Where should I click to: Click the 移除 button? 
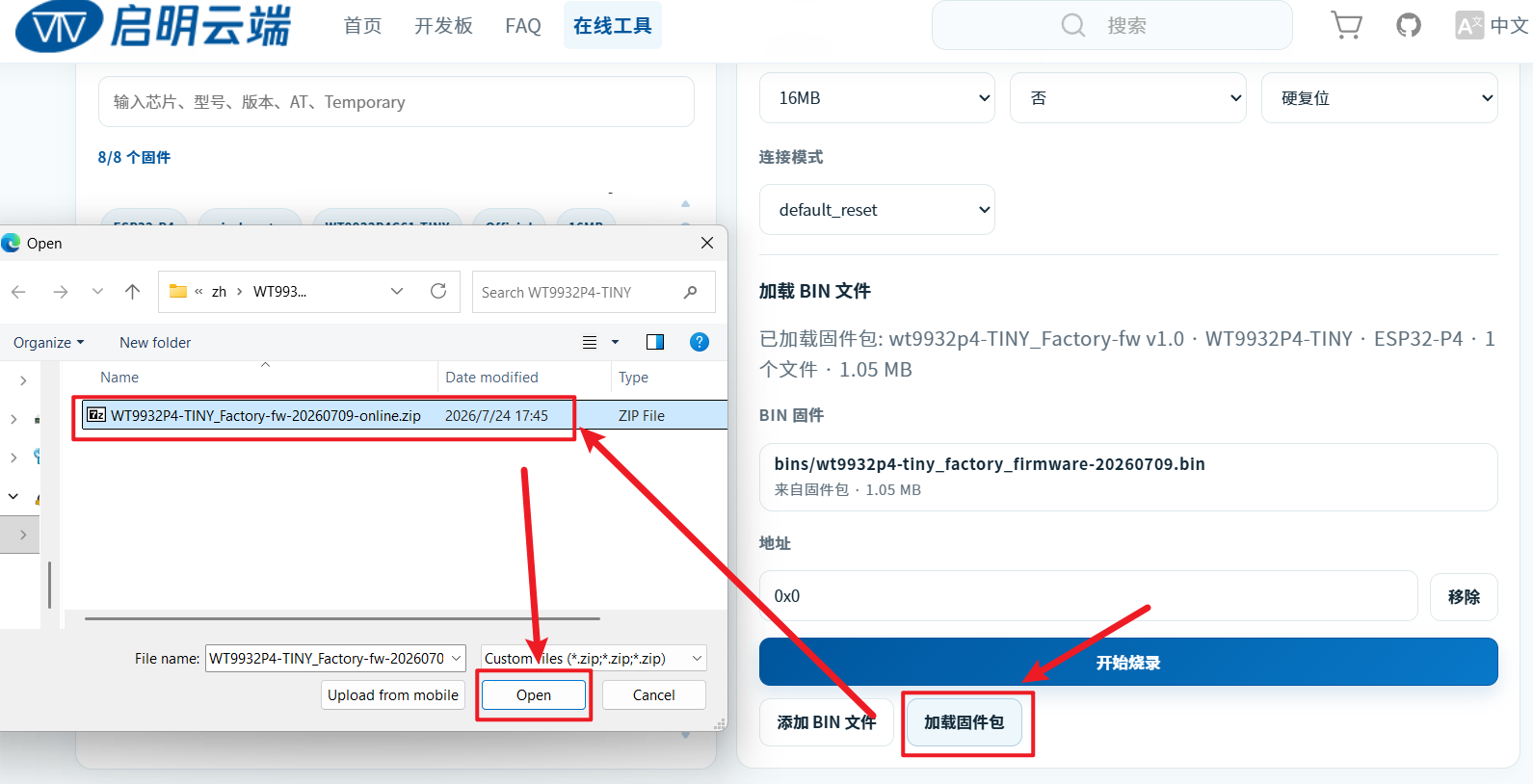coord(1464,597)
